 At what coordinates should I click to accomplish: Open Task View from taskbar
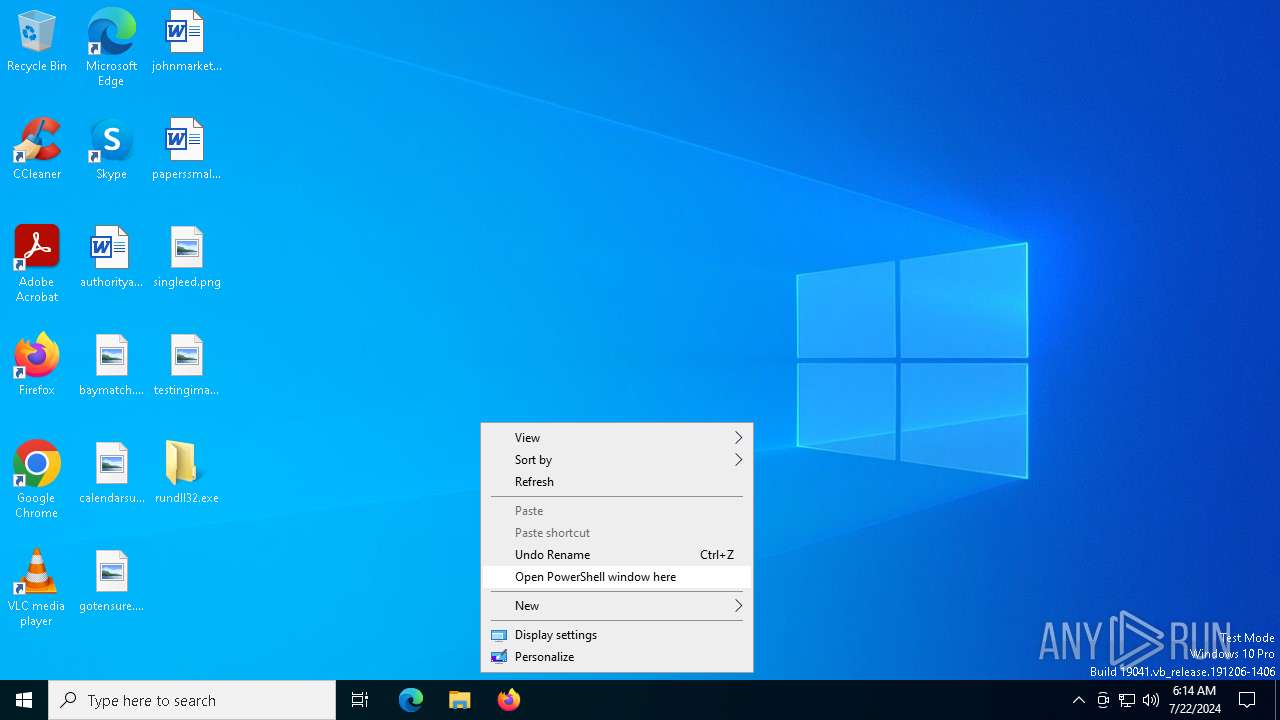(360, 700)
